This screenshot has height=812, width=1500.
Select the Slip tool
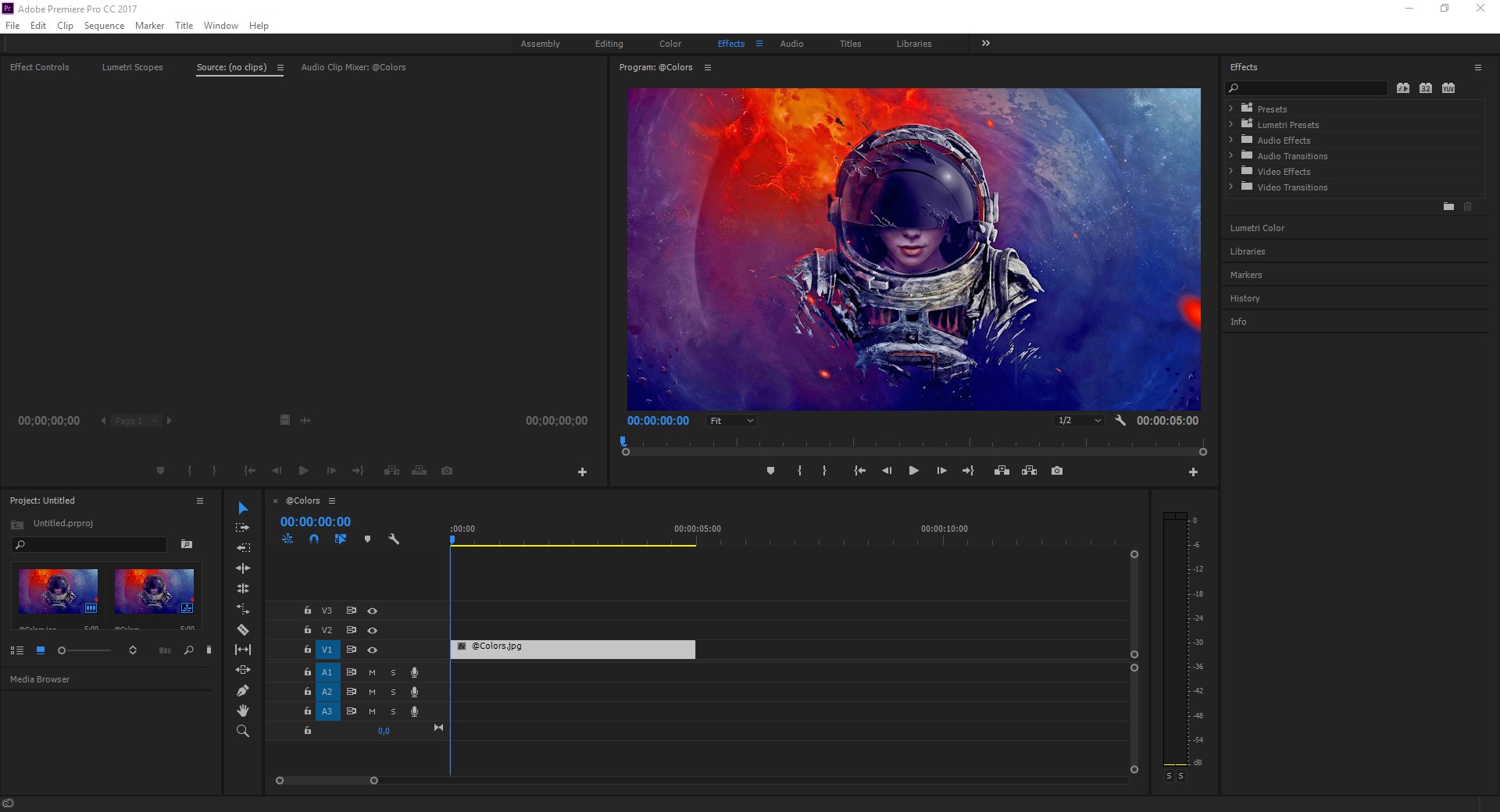click(x=243, y=650)
